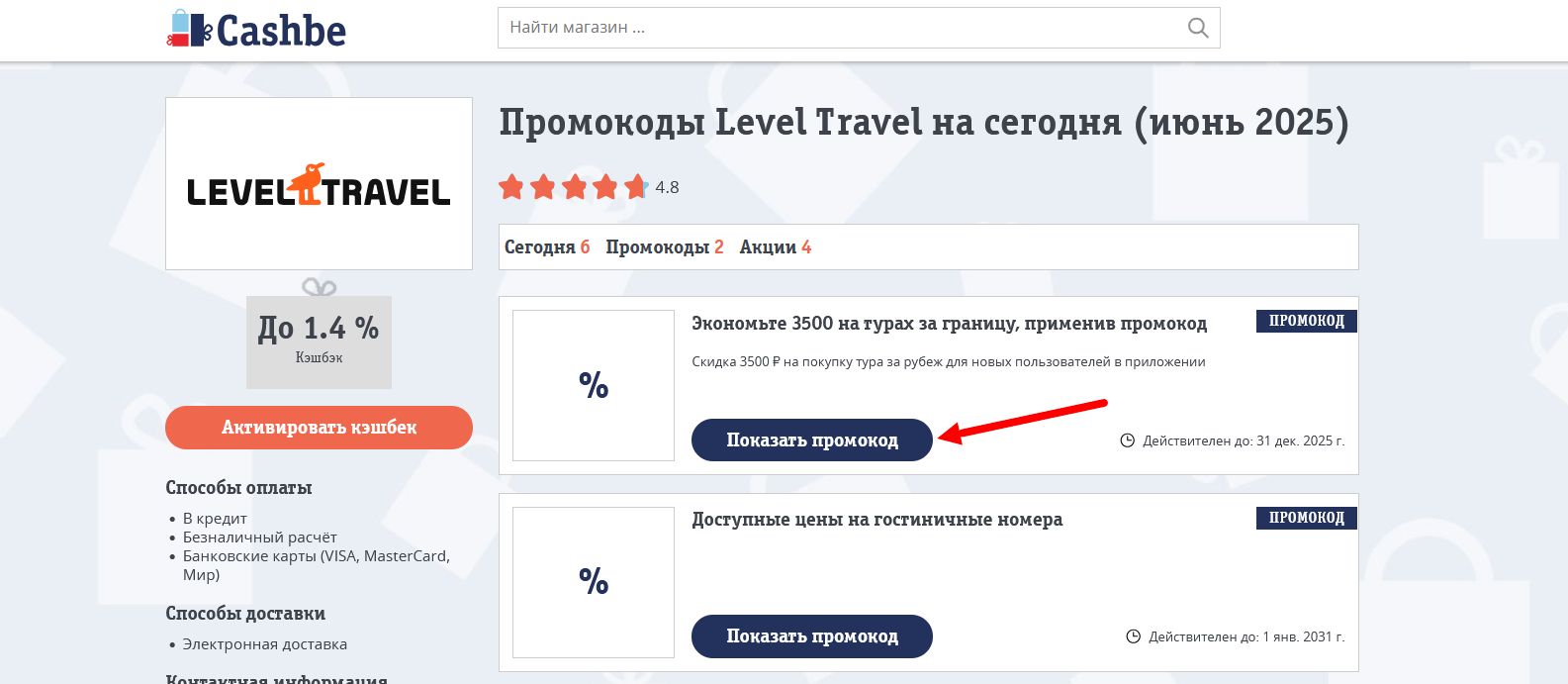Click percent thumbnail of the 3500 offer
The width and height of the screenshot is (1568, 684).
point(594,385)
